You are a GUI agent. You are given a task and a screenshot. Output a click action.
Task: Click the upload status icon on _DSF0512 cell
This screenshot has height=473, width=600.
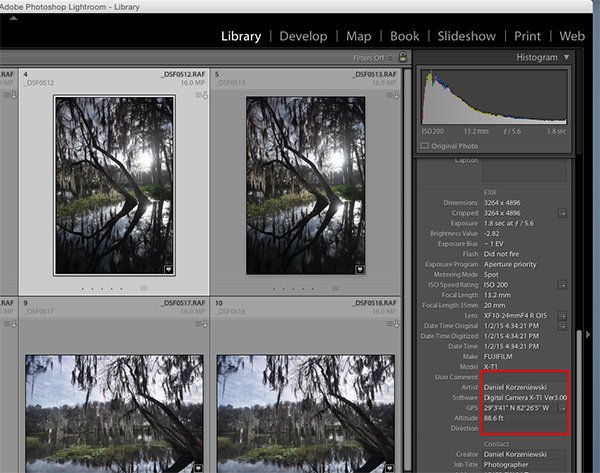[204, 96]
